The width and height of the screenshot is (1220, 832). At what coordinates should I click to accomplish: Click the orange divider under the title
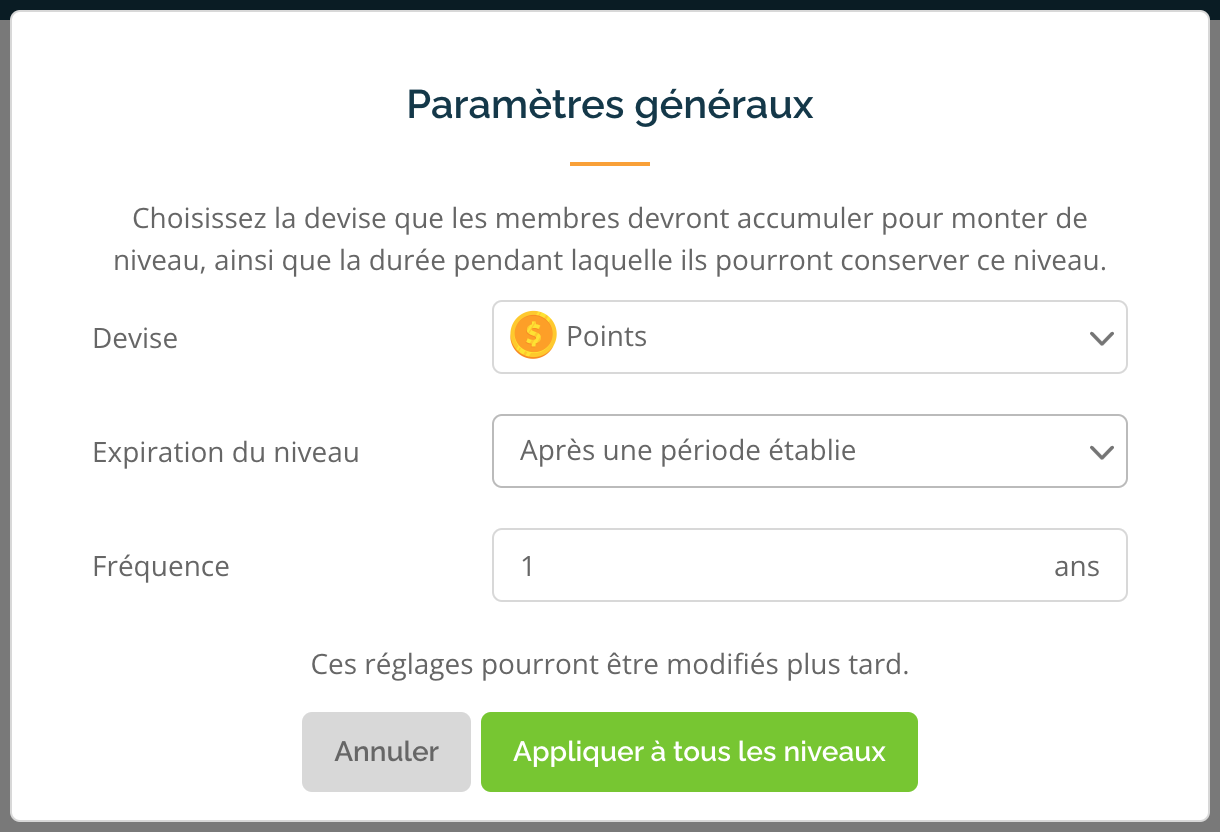point(610,163)
